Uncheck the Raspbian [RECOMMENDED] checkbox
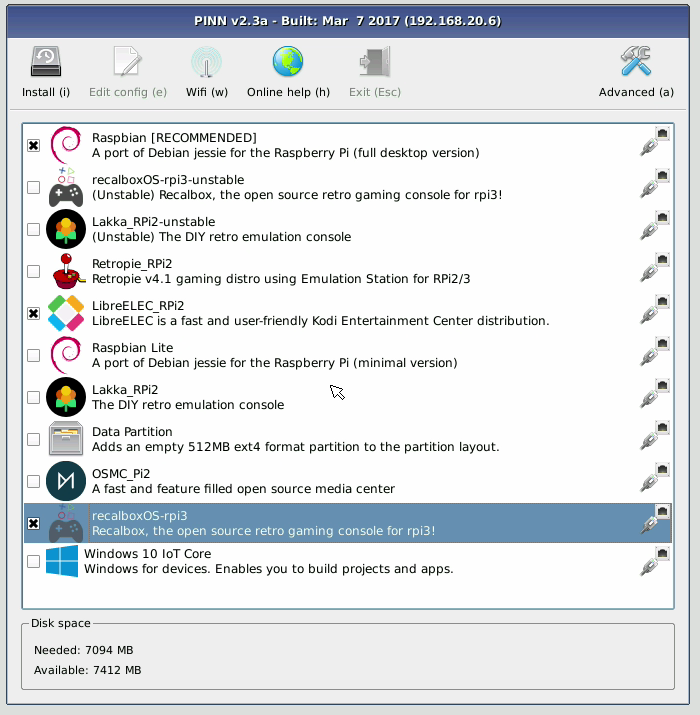The width and height of the screenshot is (700, 715). click(x=33, y=145)
